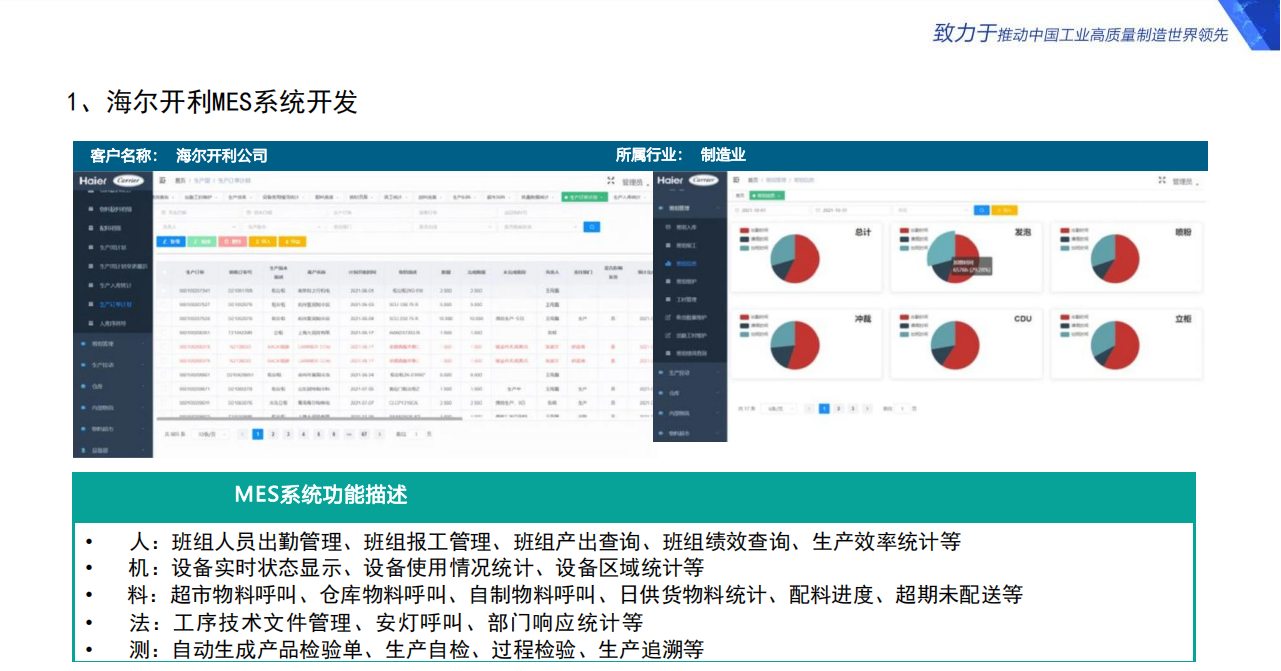The height and width of the screenshot is (671, 1281).
Task: Click fullscreen icon in order plan screenshot
Action: pyautogui.click(x=611, y=180)
